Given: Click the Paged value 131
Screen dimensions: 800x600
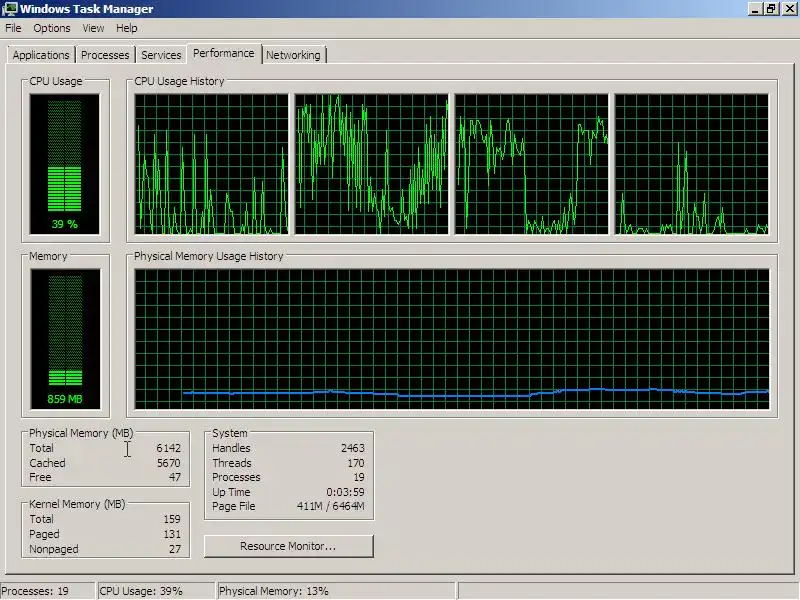Looking at the screenshot, I should point(172,534).
